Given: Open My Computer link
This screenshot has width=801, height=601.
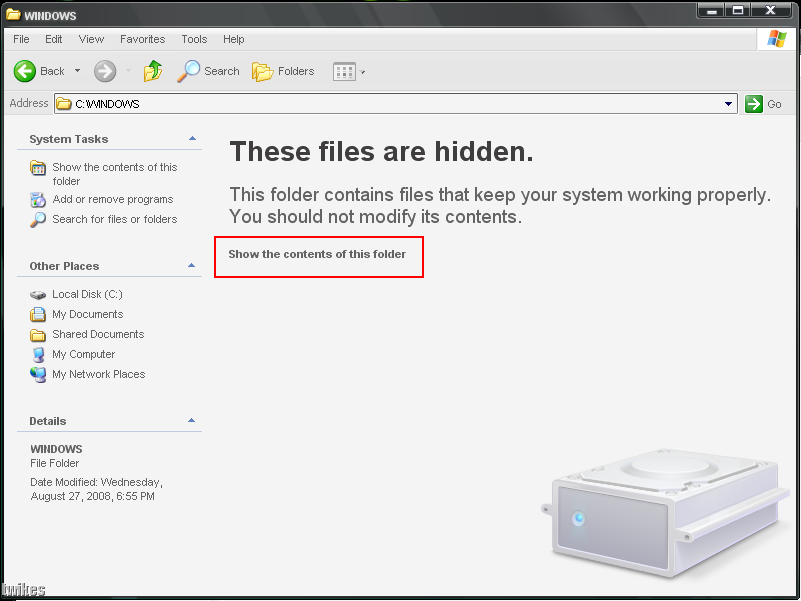Looking at the screenshot, I should point(83,354).
